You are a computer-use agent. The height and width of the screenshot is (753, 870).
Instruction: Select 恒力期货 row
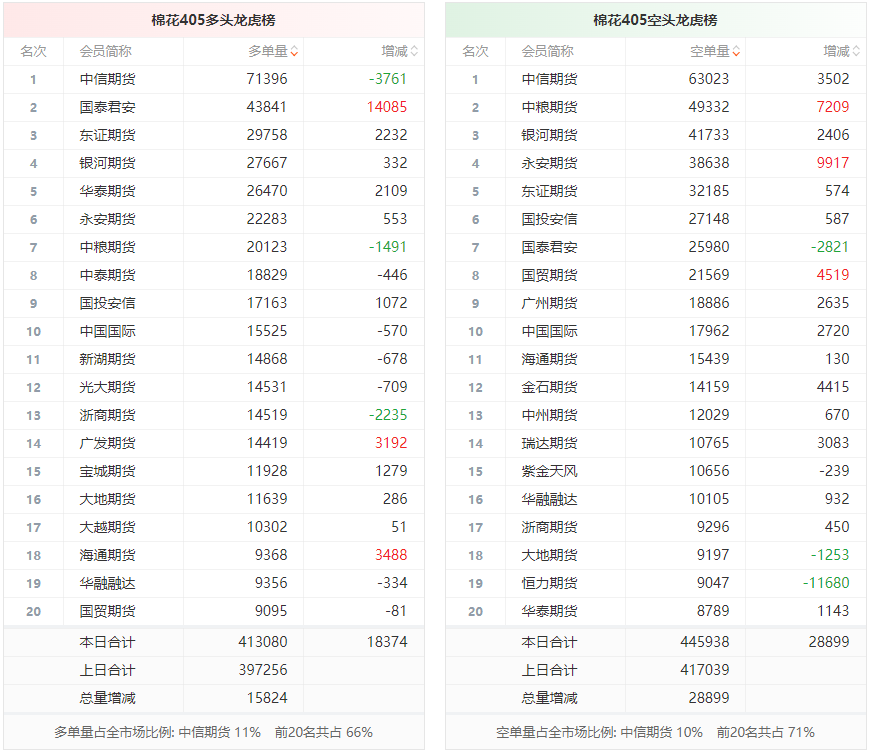coord(656,584)
